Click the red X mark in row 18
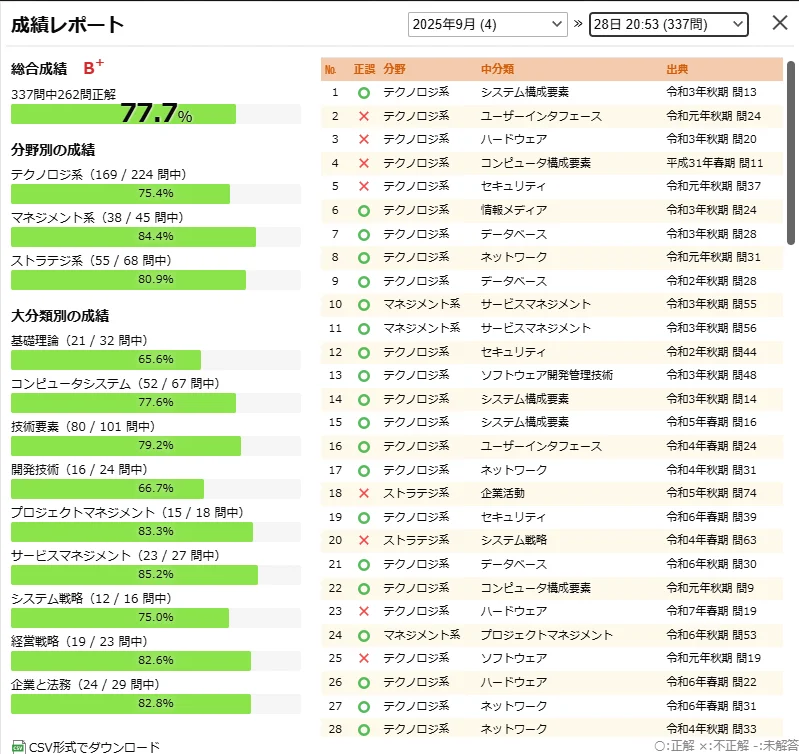The image size is (799, 754). 364,493
